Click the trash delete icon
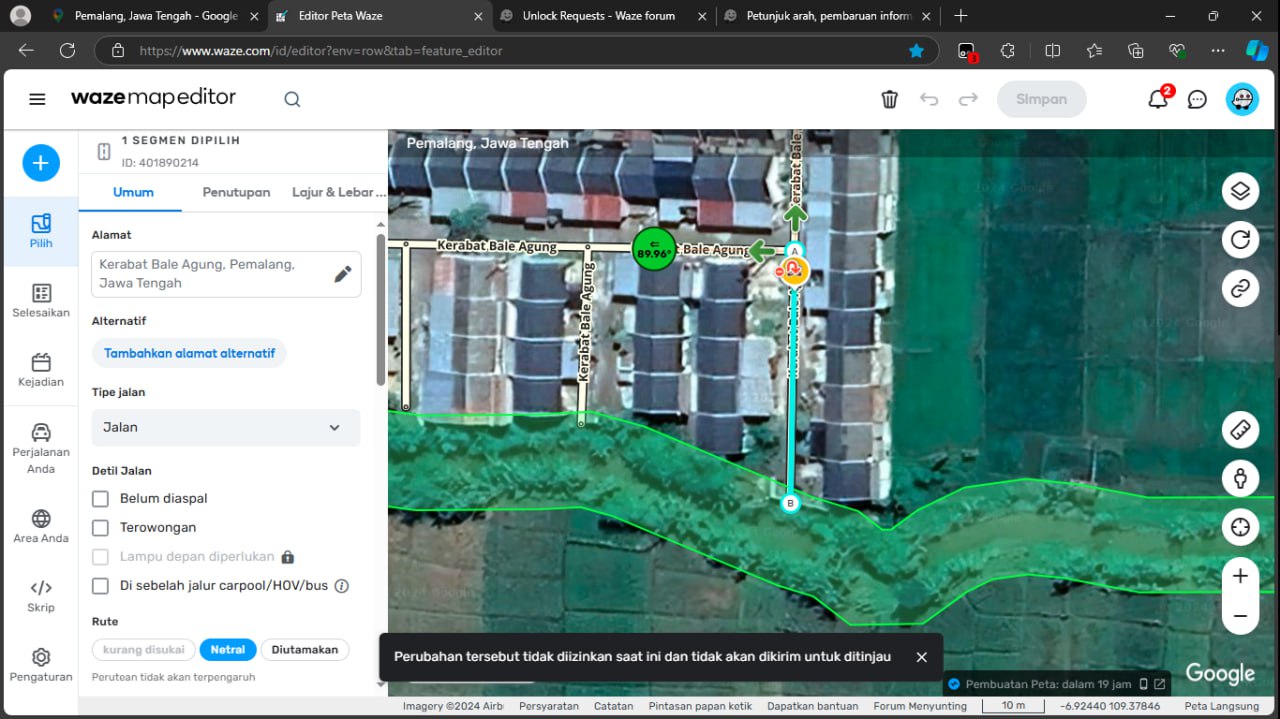 click(x=889, y=99)
